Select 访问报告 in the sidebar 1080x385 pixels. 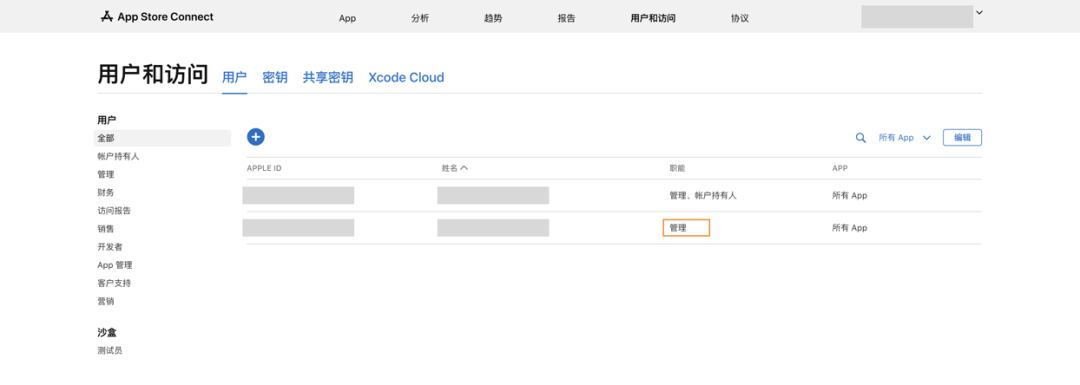pos(114,210)
